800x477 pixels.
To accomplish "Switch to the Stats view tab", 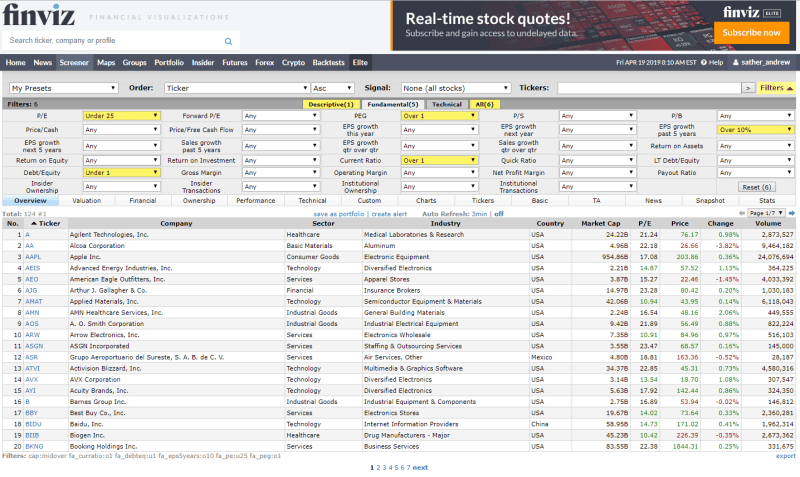I will (766, 200).
